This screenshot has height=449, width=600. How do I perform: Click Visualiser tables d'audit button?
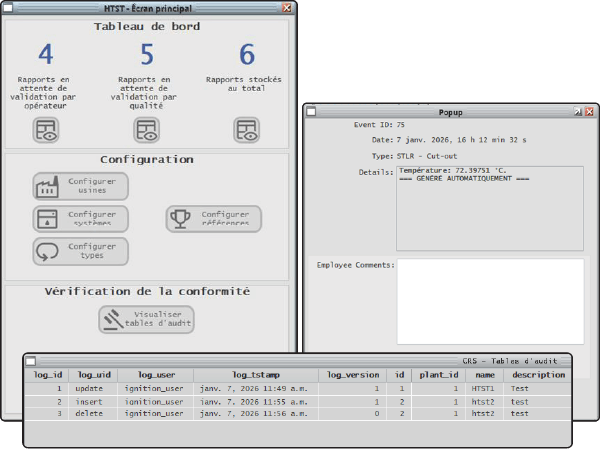pyautogui.click(x=147, y=319)
